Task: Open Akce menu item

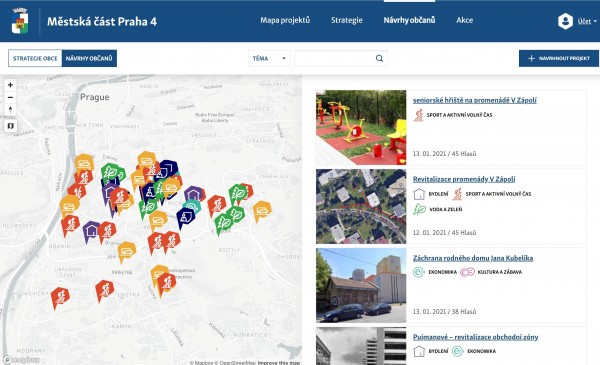Action: (x=465, y=20)
